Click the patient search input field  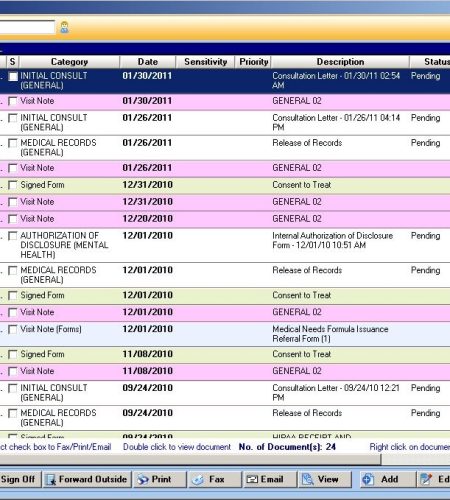click(27, 27)
